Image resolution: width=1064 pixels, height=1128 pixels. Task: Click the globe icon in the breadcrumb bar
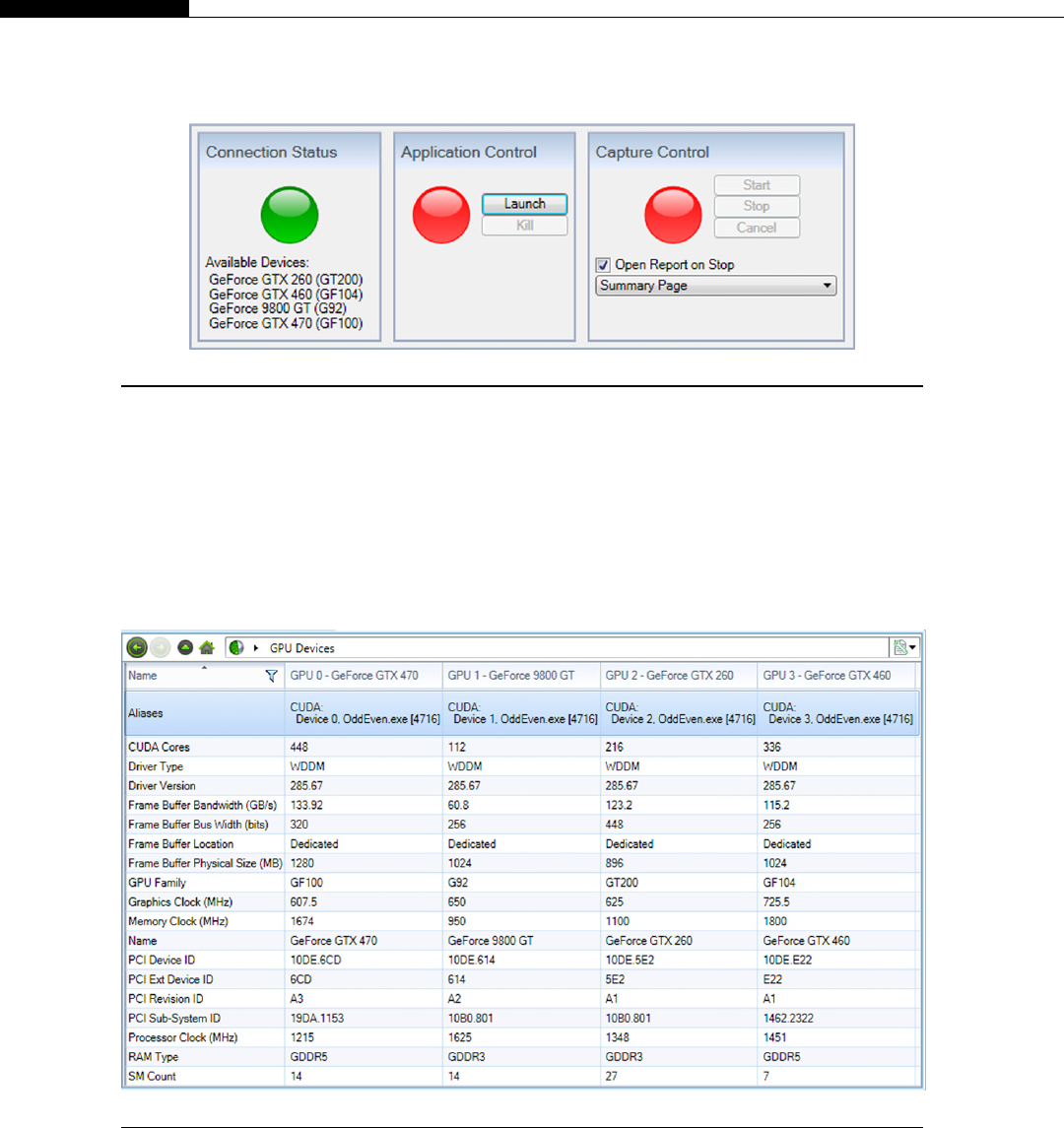(236, 648)
